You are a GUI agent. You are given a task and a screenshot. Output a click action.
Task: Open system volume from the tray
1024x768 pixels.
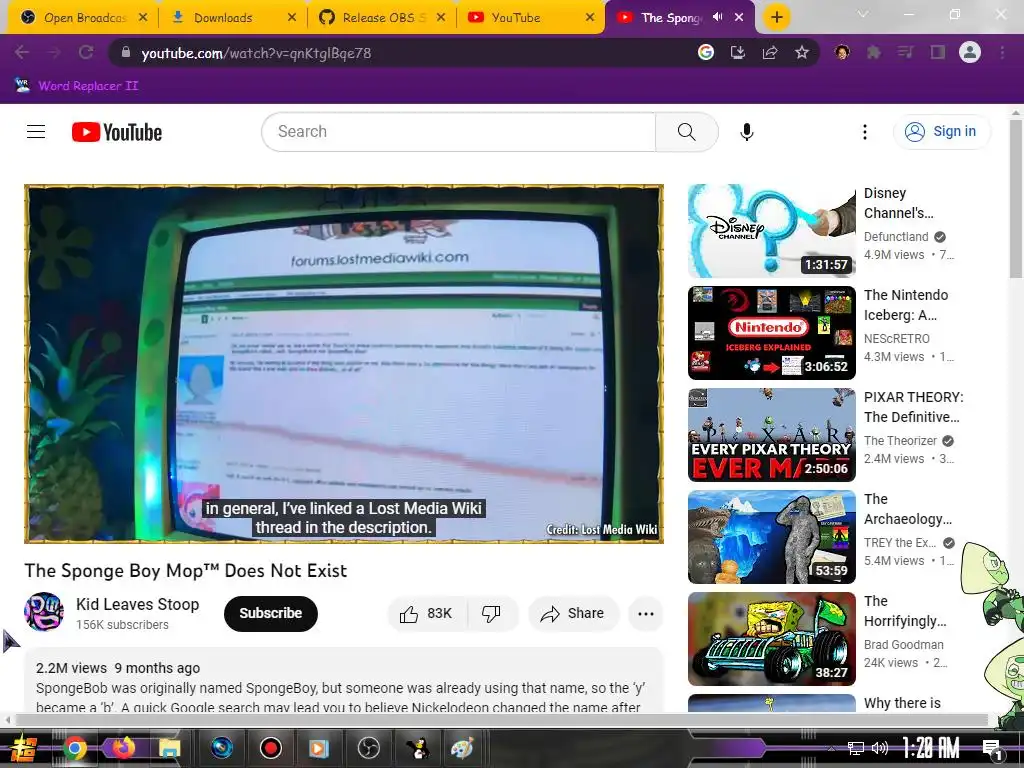(880, 748)
